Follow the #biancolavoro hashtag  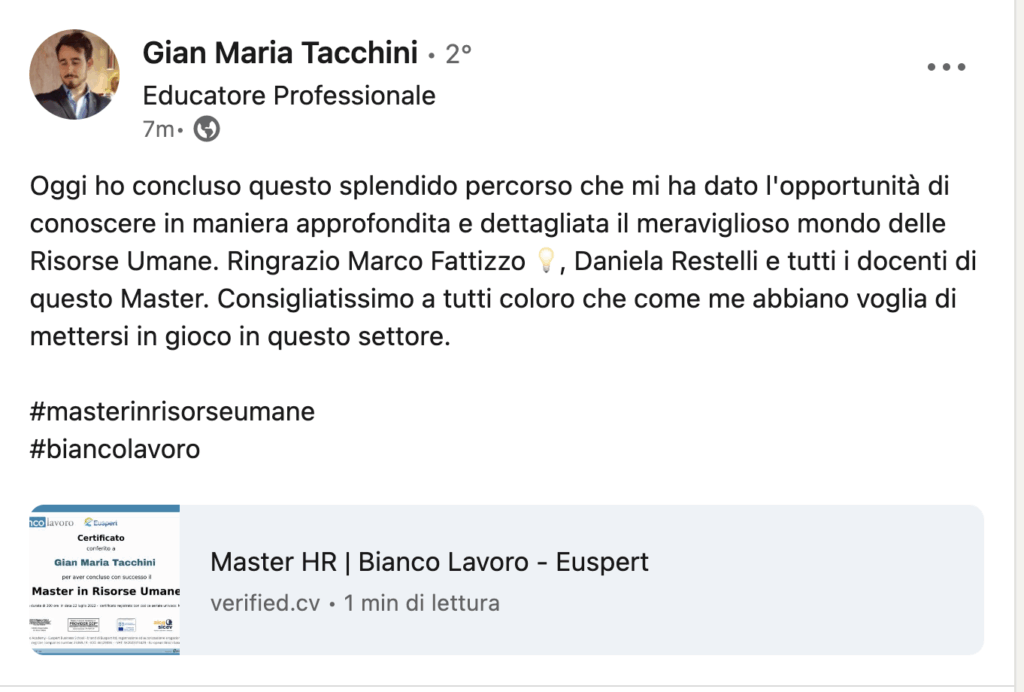[x=115, y=449]
